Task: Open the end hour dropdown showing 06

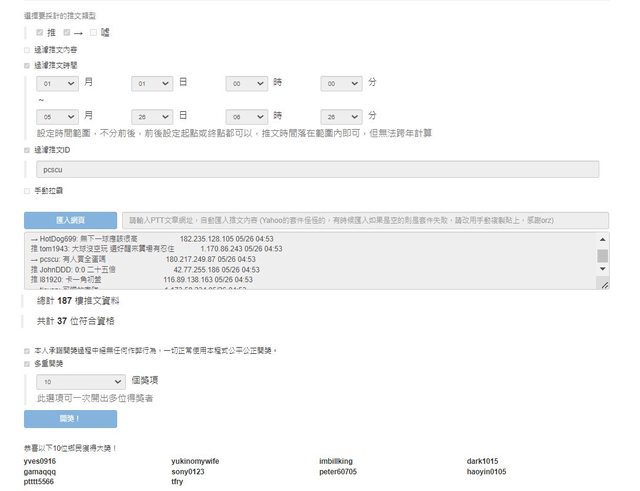Action: (x=246, y=116)
